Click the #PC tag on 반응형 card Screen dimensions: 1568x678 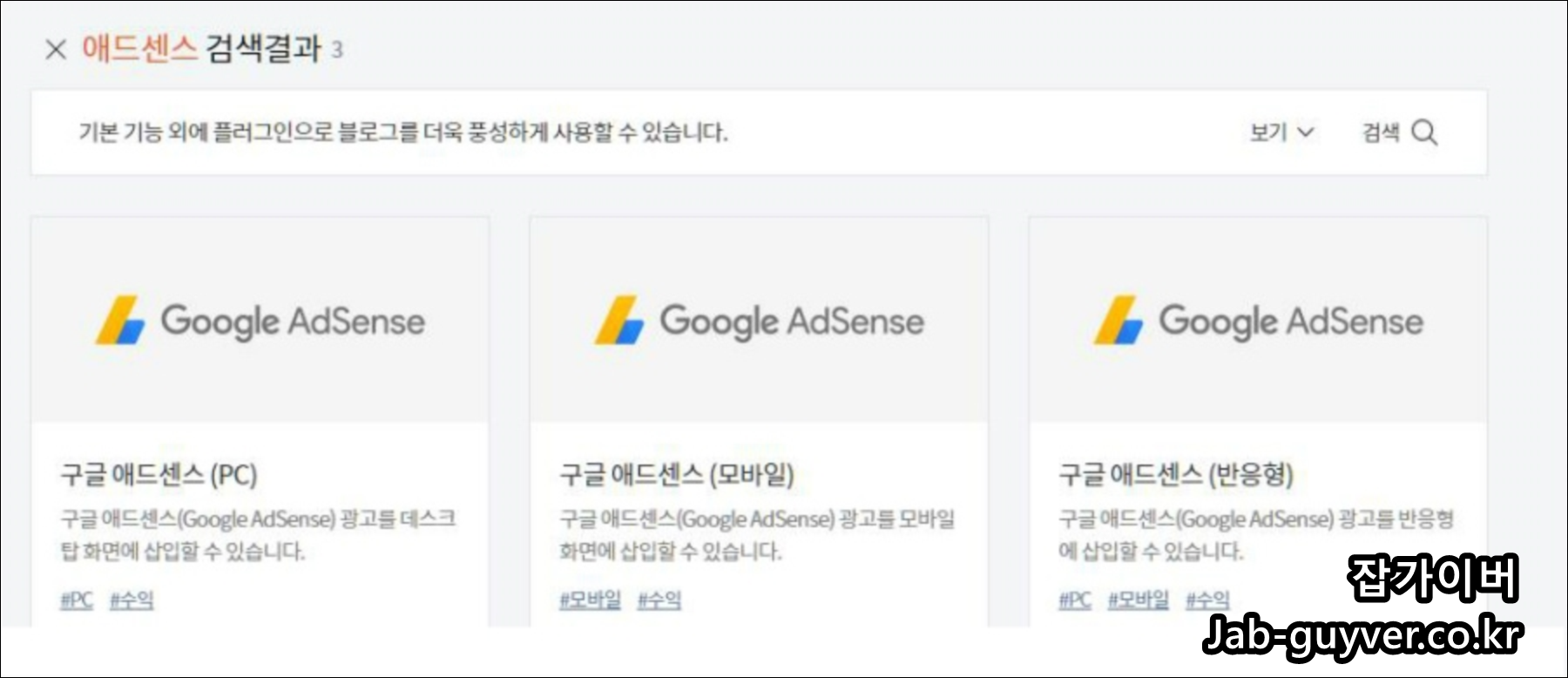tap(1075, 600)
